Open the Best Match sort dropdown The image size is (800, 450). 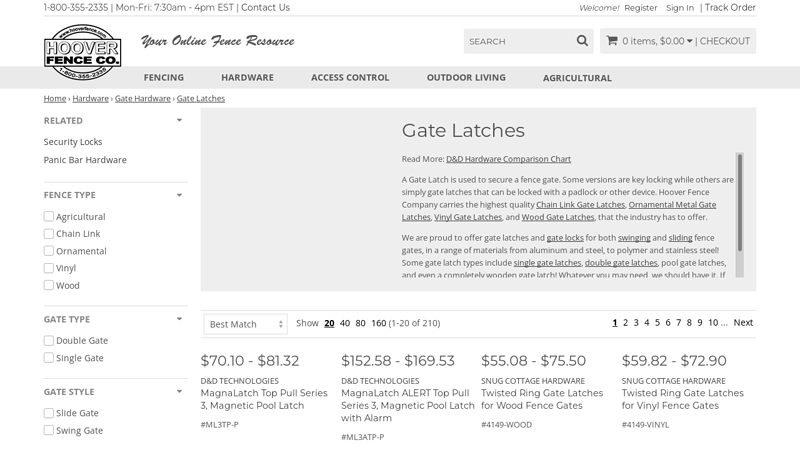tap(245, 324)
